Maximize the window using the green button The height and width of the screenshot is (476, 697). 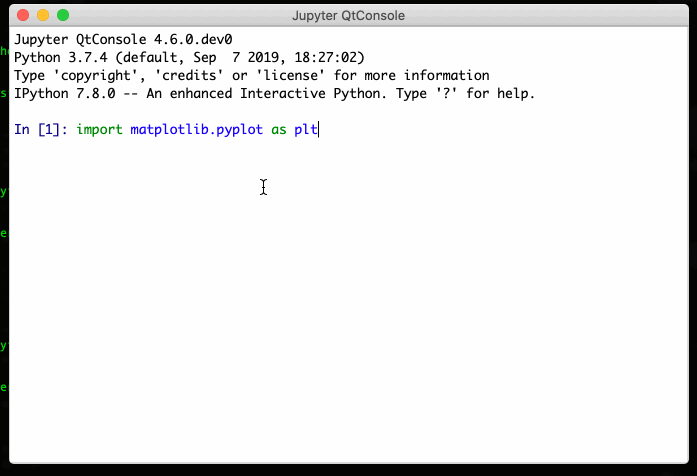pyautogui.click(x=63, y=16)
